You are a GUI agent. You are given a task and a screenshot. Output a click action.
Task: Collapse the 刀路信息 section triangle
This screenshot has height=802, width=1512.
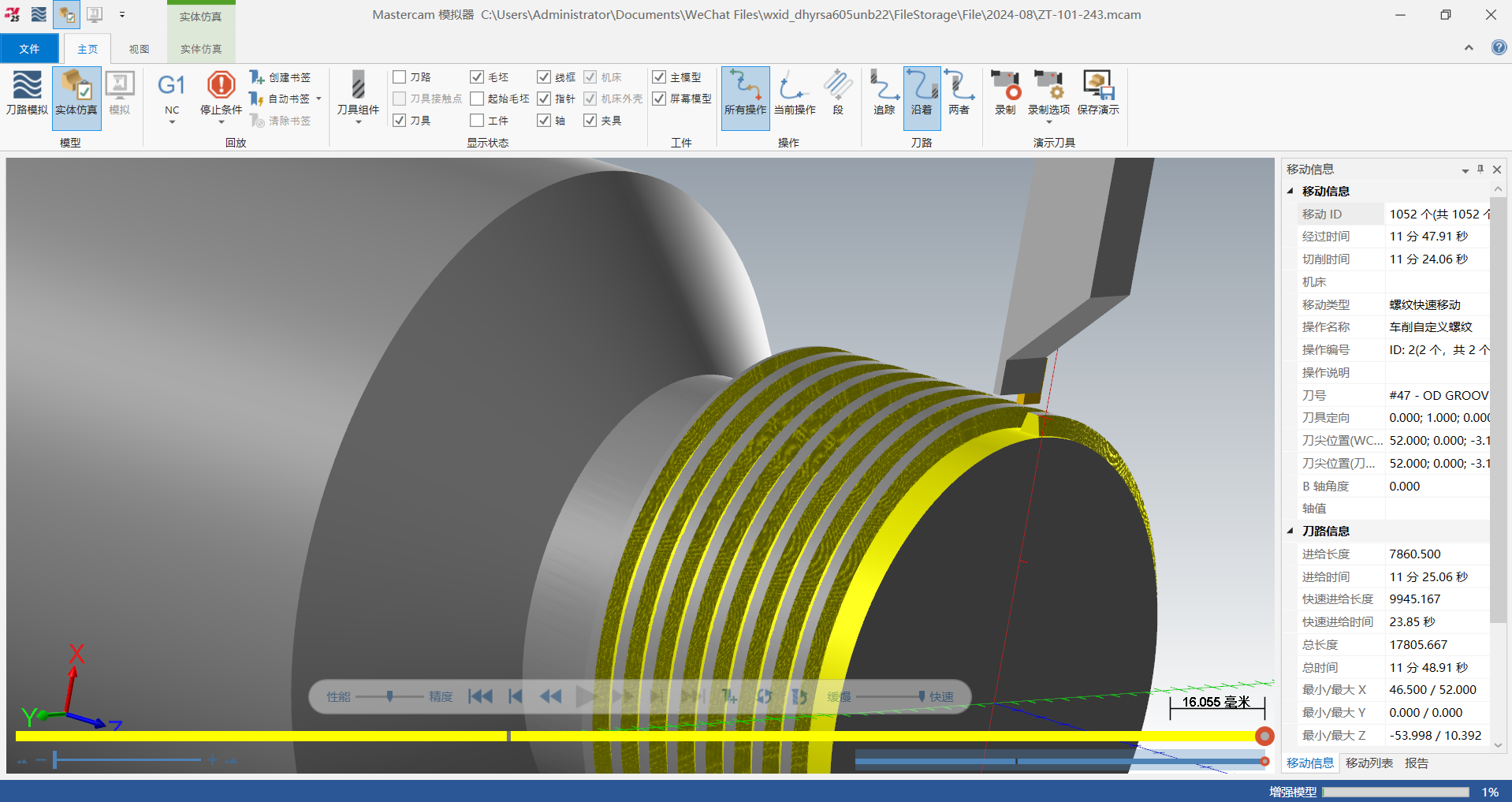click(x=1290, y=531)
